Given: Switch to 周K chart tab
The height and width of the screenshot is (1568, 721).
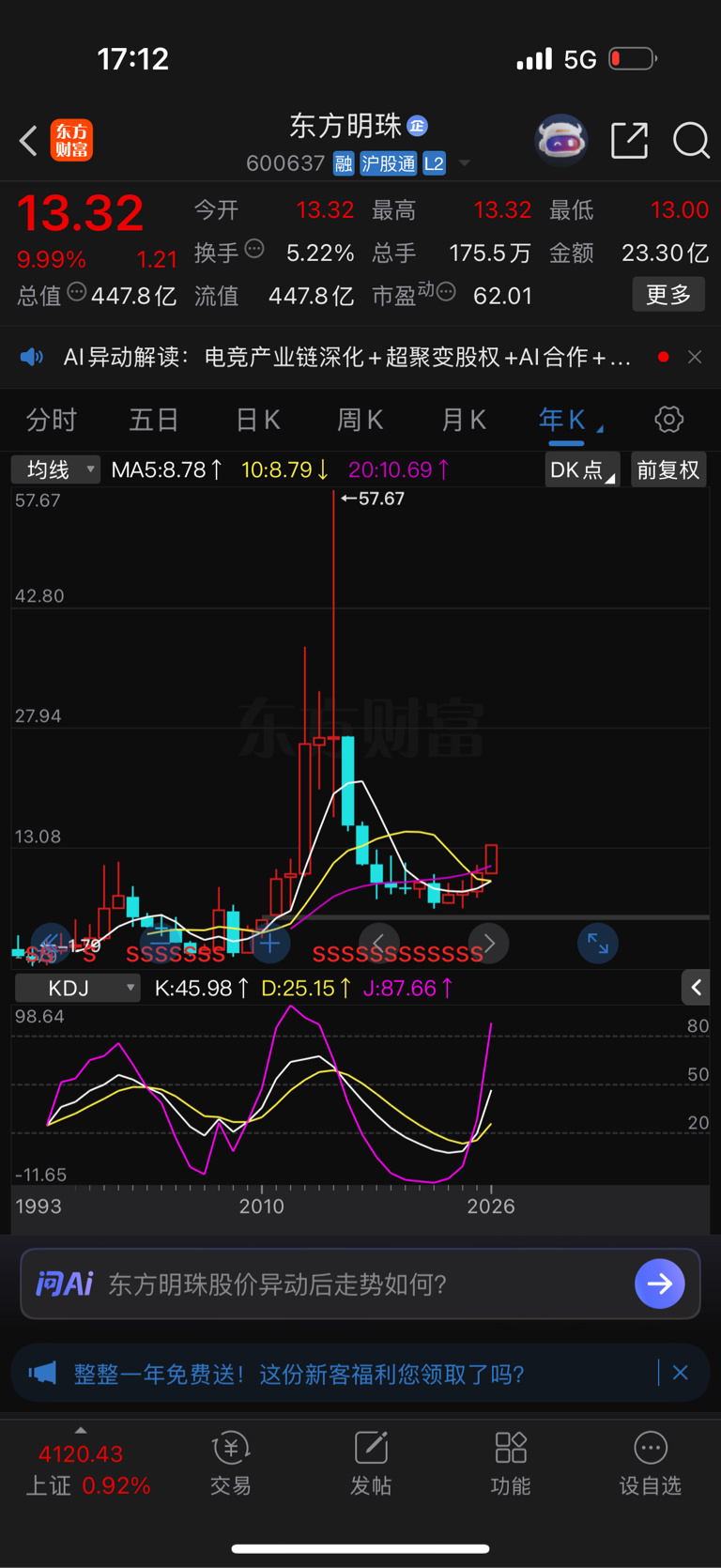Looking at the screenshot, I should coord(360,420).
